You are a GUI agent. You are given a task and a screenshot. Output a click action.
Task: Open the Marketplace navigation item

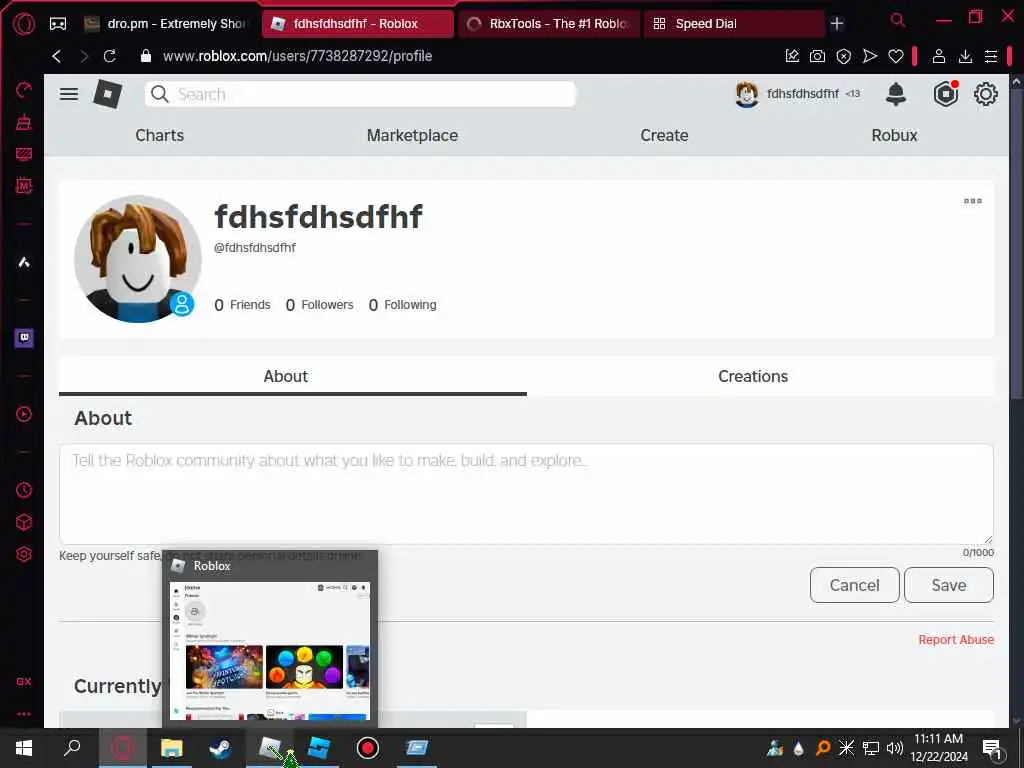pos(412,135)
